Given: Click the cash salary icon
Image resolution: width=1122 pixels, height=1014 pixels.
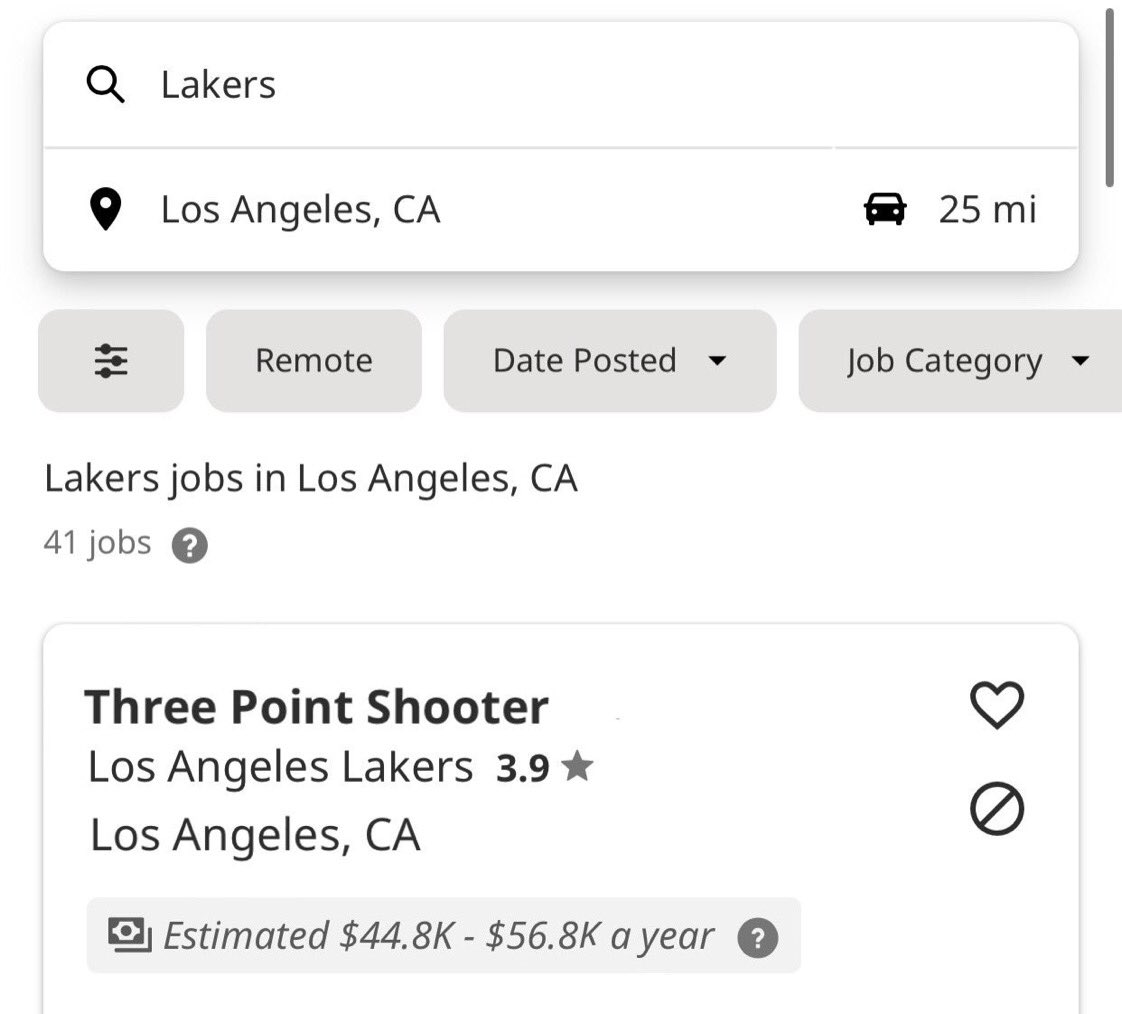Looking at the screenshot, I should pos(130,935).
